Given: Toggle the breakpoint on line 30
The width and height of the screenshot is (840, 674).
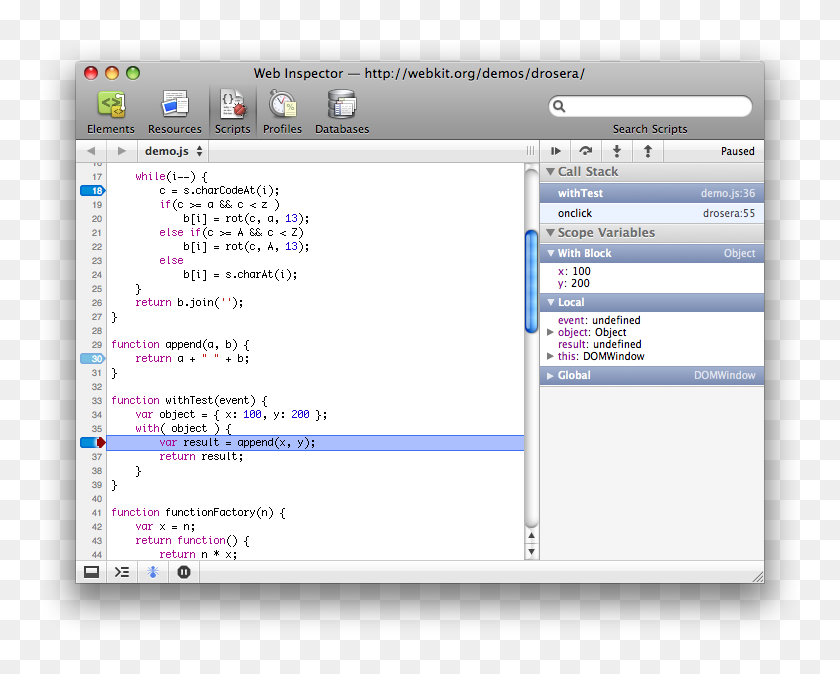Looking at the screenshot, I should click(x=90, y=358).
